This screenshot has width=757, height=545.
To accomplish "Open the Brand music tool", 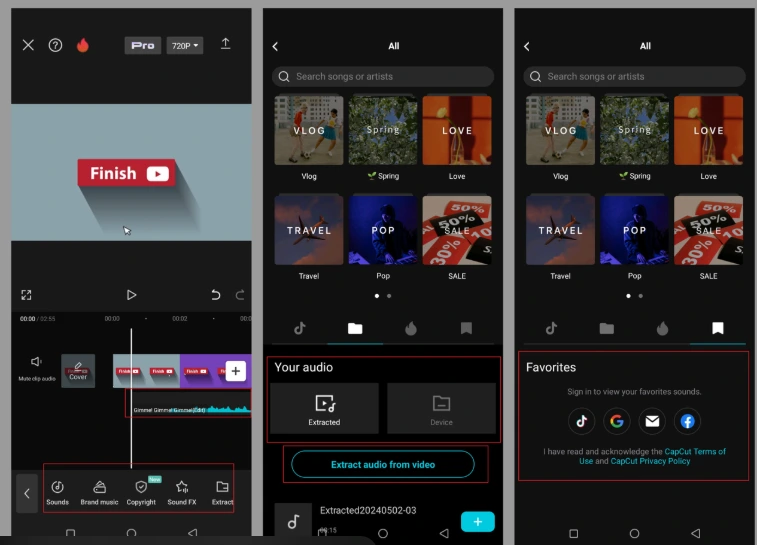I will pyautogui.click(x=99, y=493).
